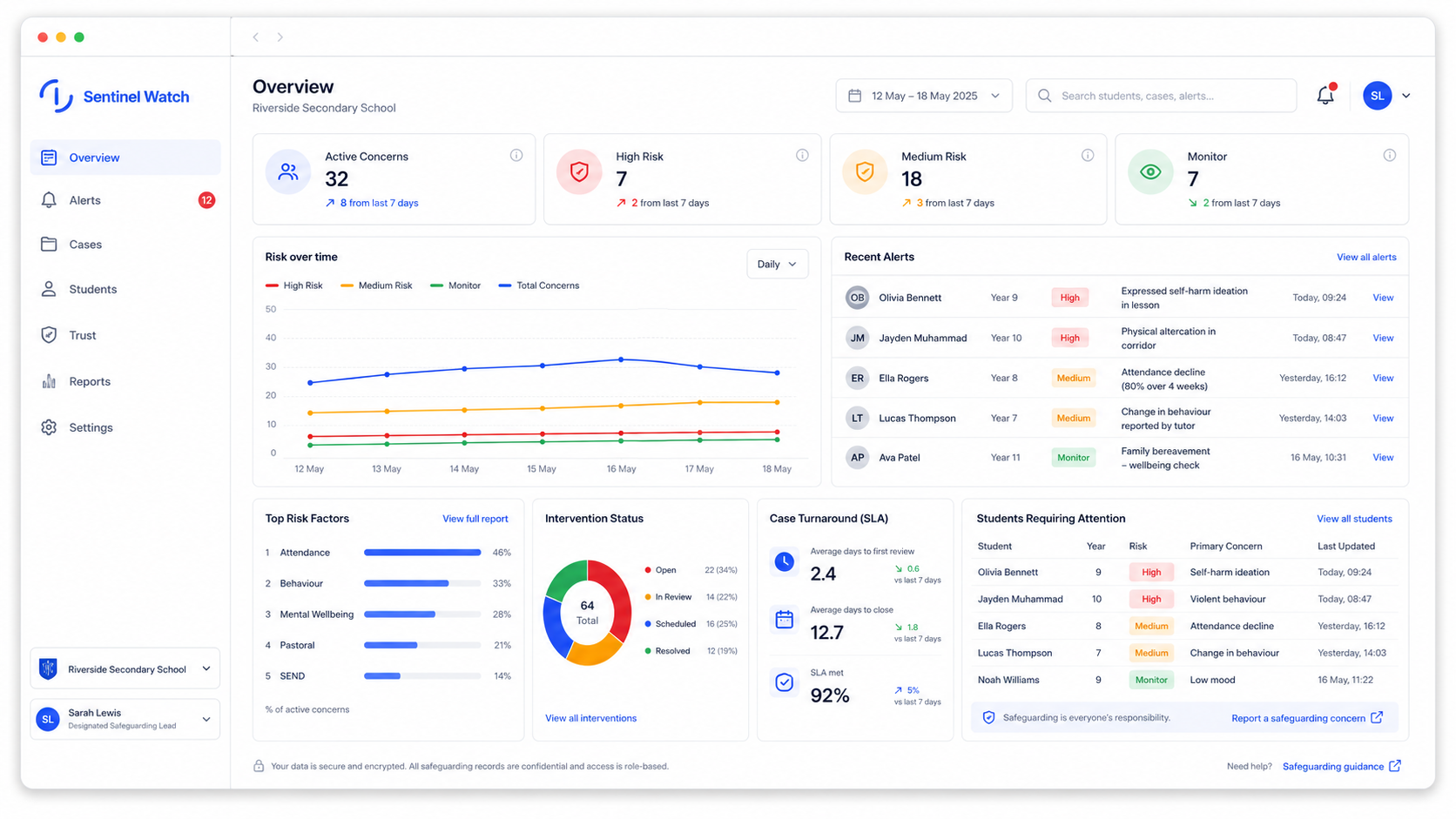Click the red Open segment of the donut chart

[615, 596]
